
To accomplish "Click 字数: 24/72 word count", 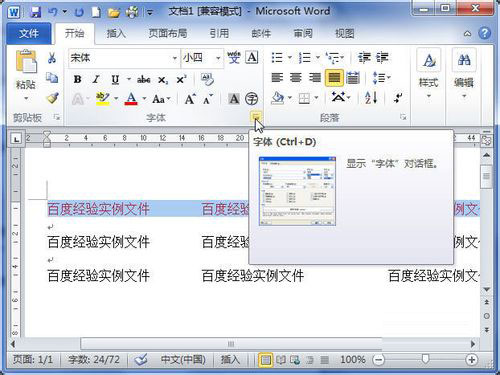I will tap(94, 360).
